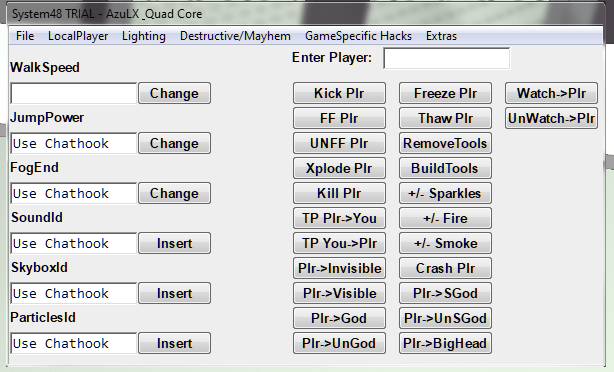Click the Freeze Plr button

click(x=445, y=93)
